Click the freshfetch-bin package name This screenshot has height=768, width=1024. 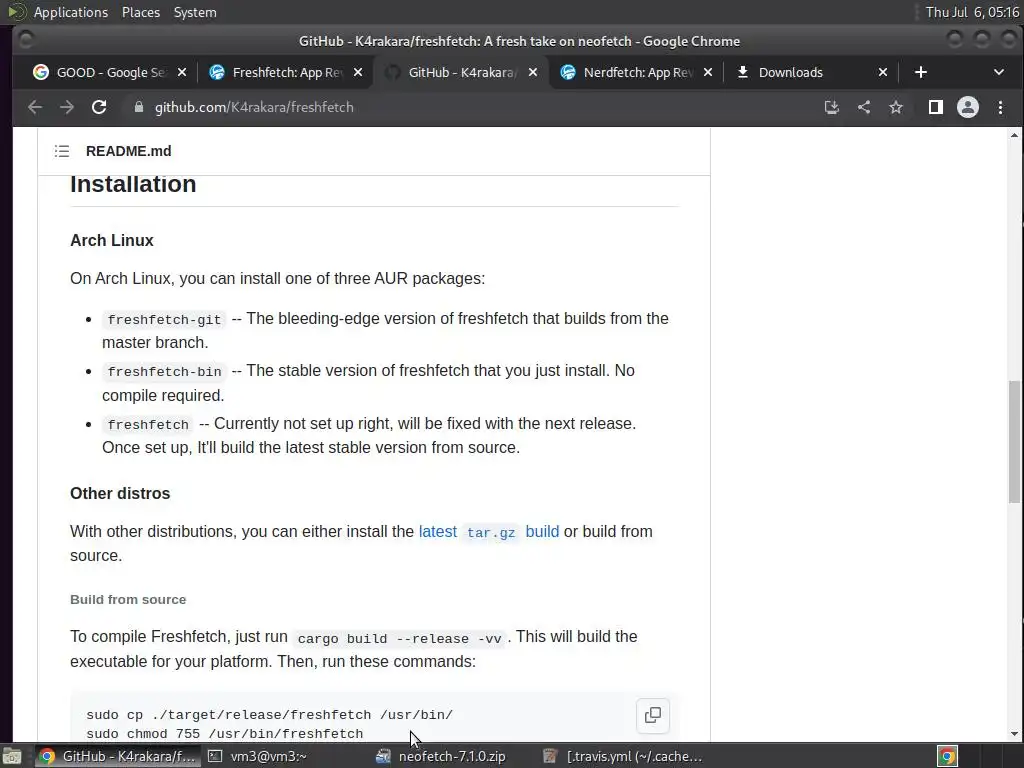[x=164, y=372]
